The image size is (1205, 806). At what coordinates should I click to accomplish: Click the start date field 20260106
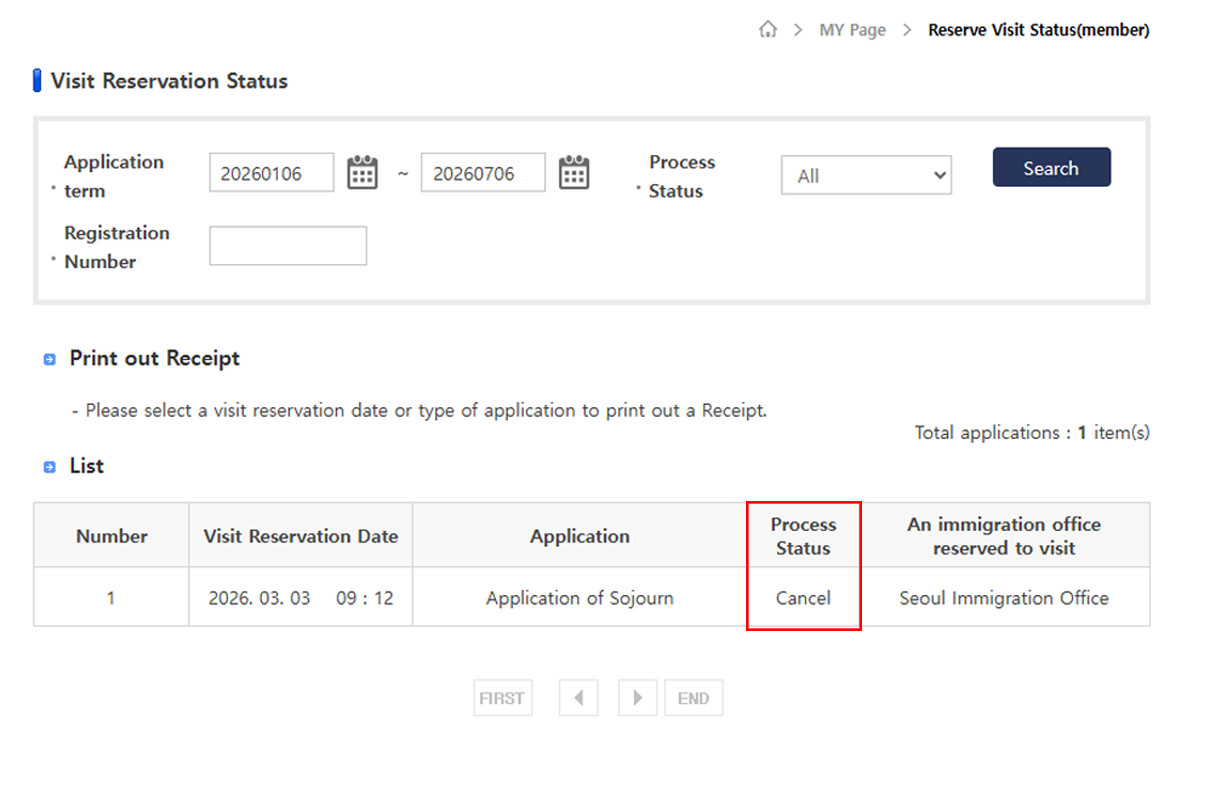(x=271, y=173)
